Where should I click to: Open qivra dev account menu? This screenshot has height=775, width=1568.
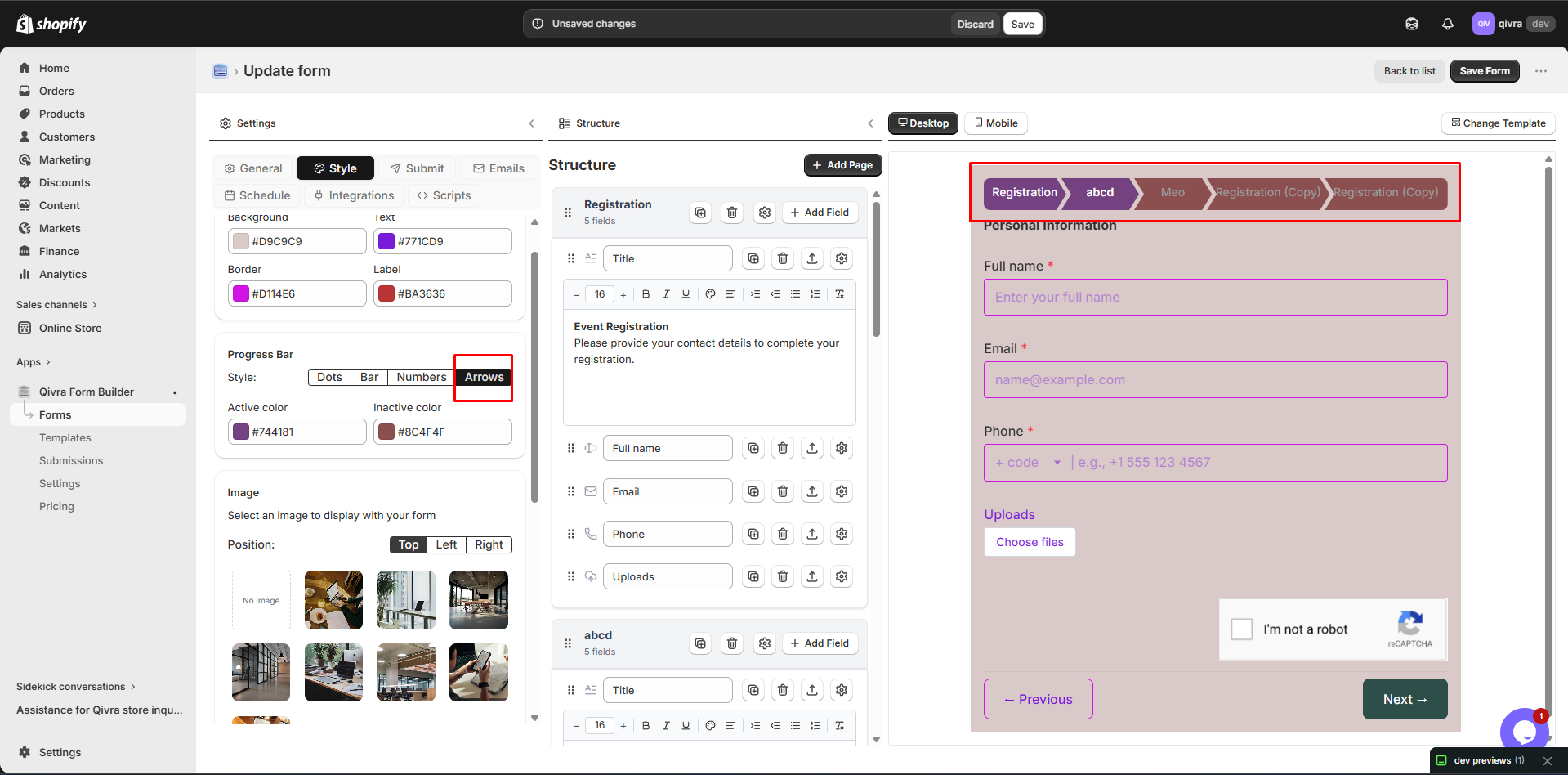tap(1513, 24)
